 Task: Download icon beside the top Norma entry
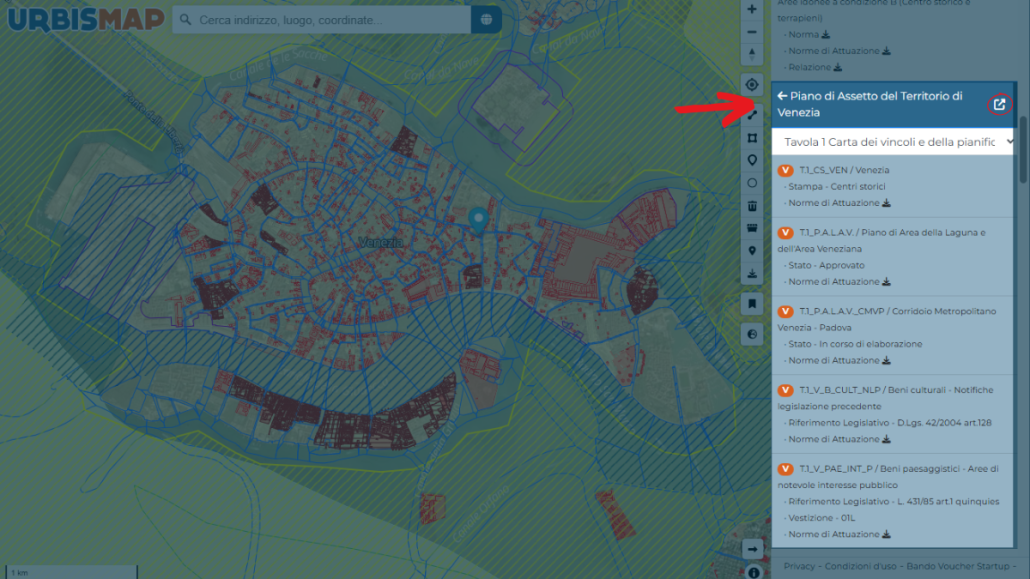[826, 34]
